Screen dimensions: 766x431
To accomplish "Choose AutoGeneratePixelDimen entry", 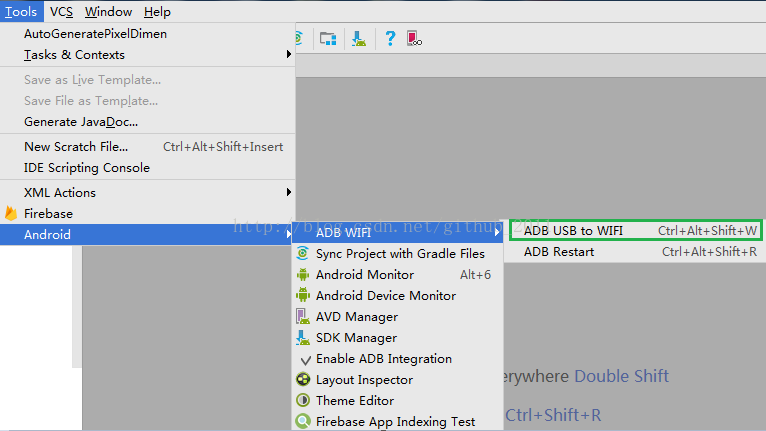I will click(148, 34).
